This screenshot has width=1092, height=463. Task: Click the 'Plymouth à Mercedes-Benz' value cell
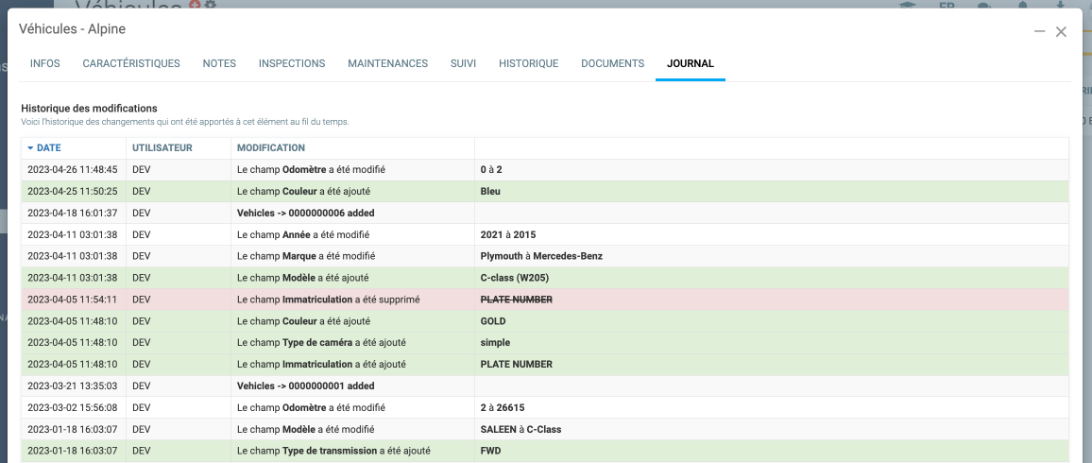(541, 255)
